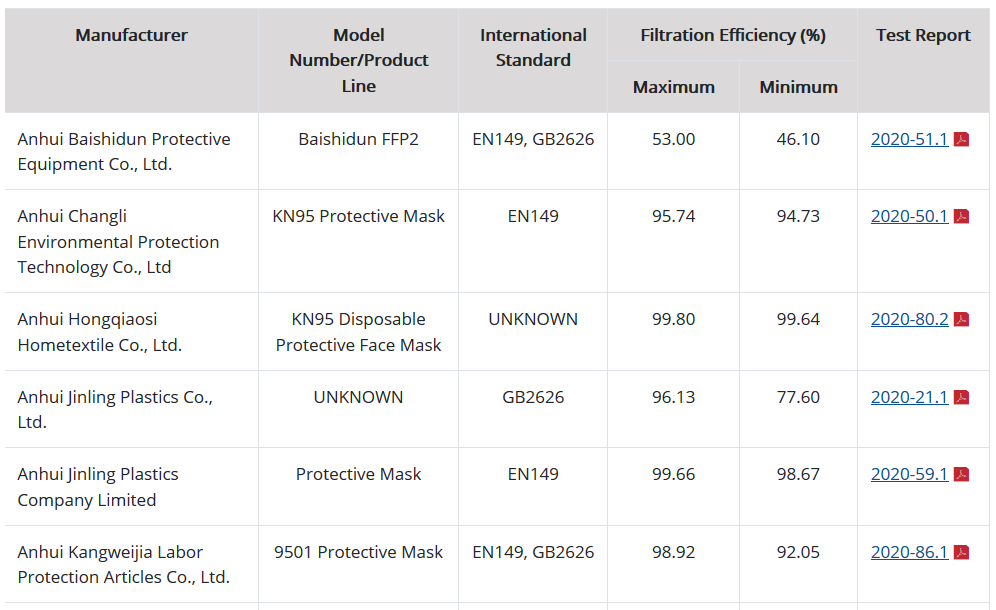Click the PDF icon beside report 2020-21.1
Viewport: 996px width, 610px height.
click(x=962, y=398)
